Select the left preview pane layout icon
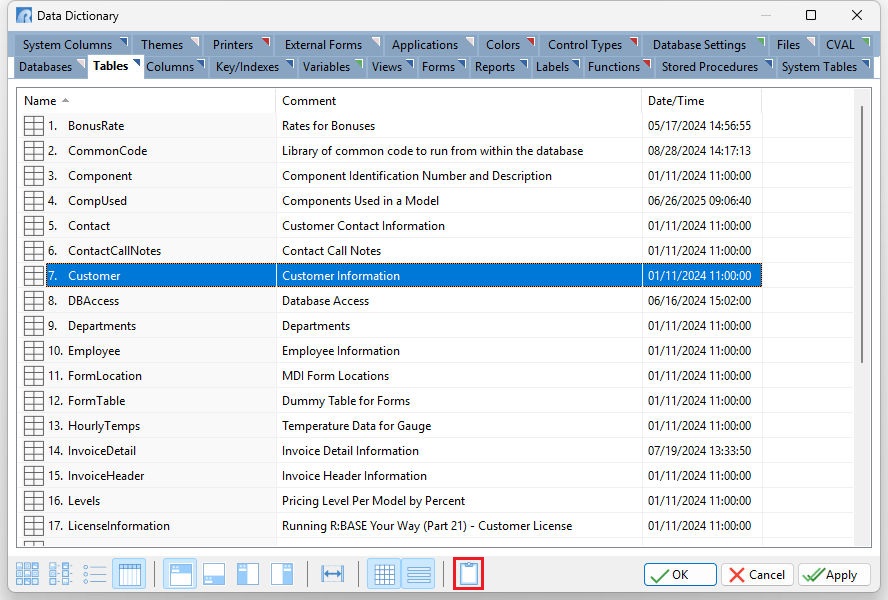This screenshot has height=600, width=888. click(x=248, y=574)
